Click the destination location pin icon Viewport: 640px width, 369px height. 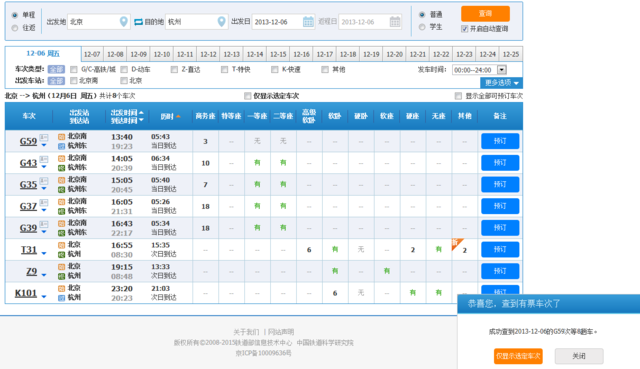[x=221, y=22]
